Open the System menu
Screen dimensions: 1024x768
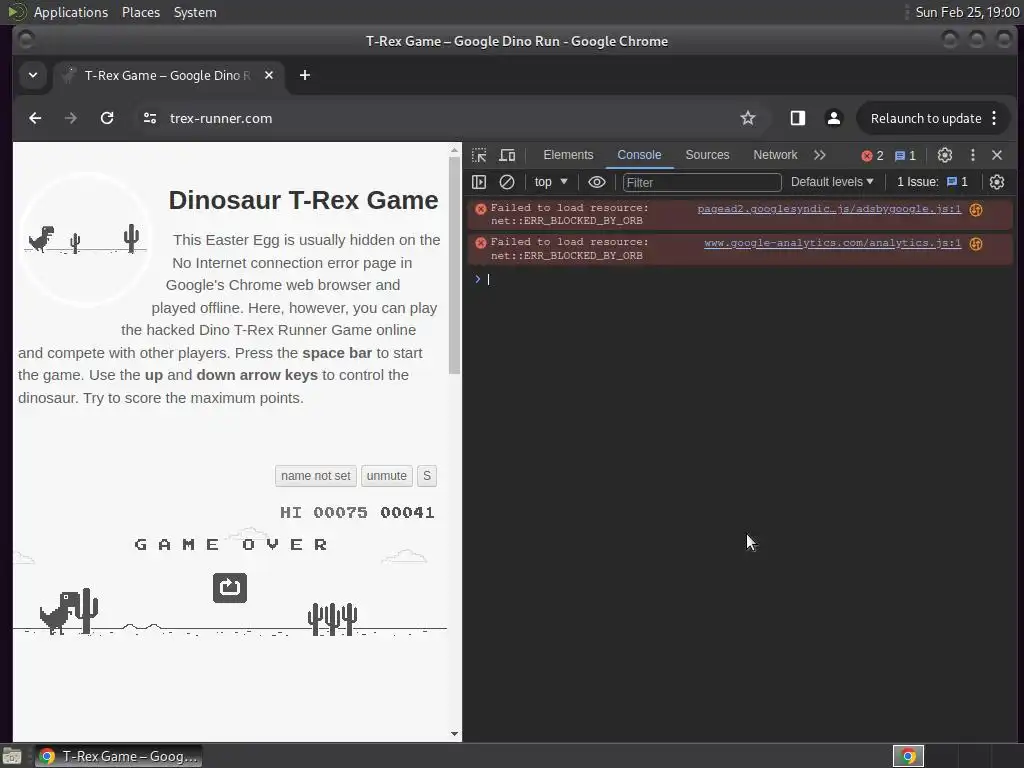[195, 12]
